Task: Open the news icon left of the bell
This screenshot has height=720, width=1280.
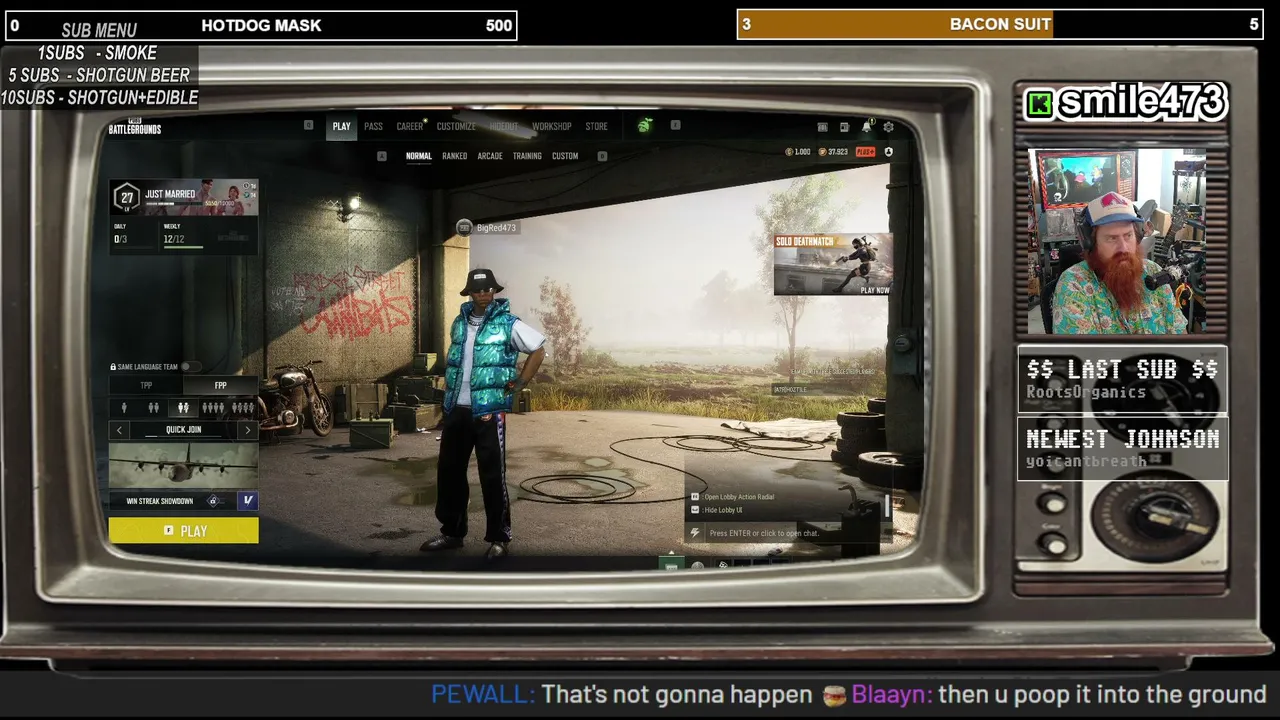Action: coord(844,127)
